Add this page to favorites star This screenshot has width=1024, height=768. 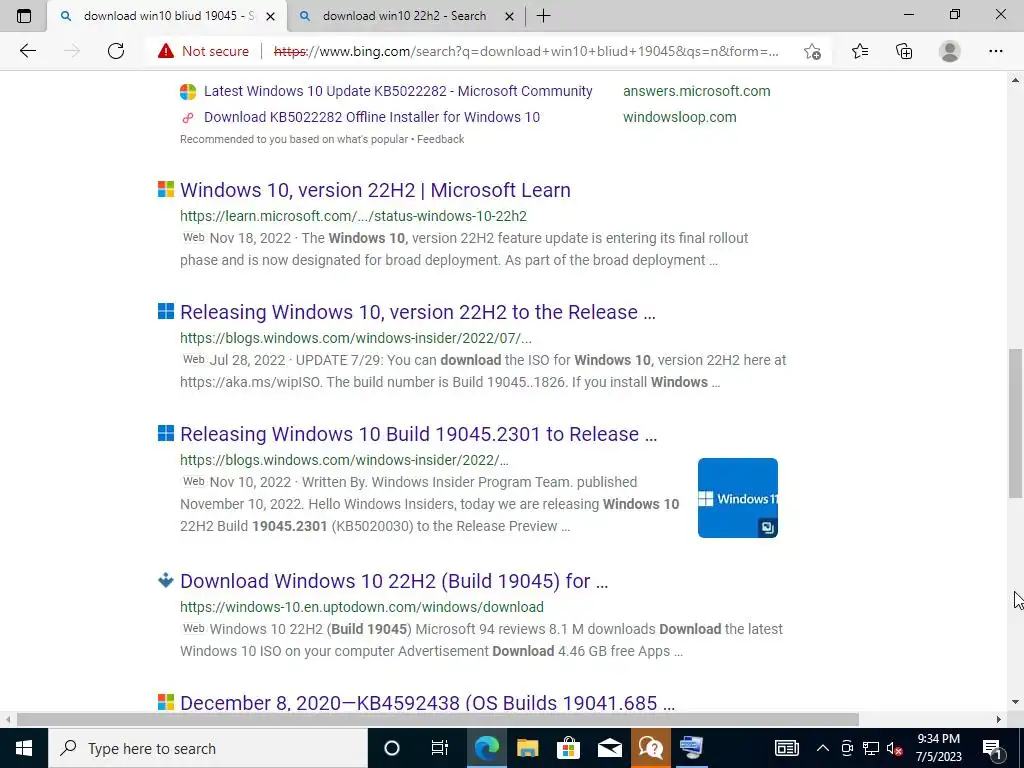pyautogui.click(x=812, y=51)
